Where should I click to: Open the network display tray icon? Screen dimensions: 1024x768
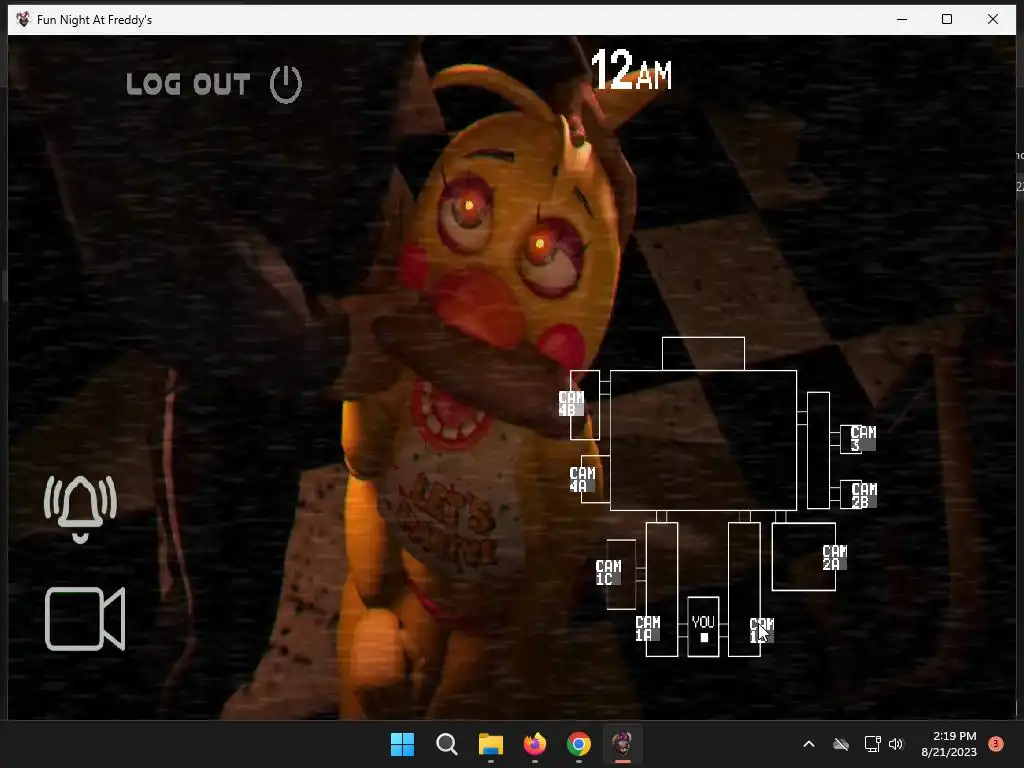(872, 744)
